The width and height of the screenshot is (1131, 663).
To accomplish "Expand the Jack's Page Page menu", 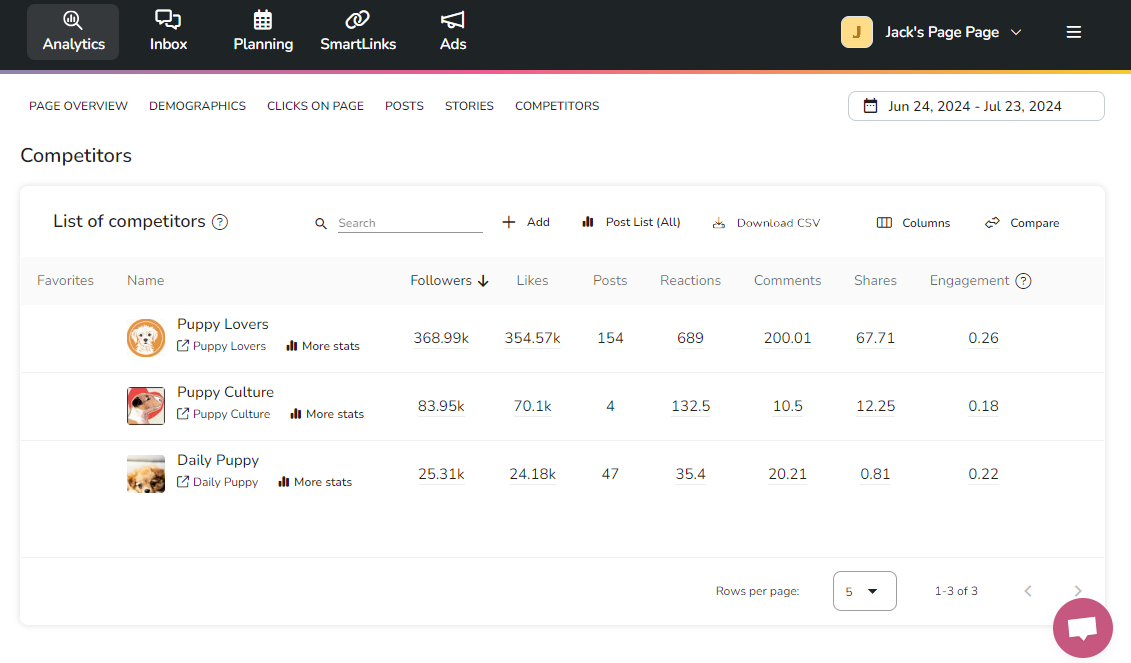I will tap(1017, 31).
